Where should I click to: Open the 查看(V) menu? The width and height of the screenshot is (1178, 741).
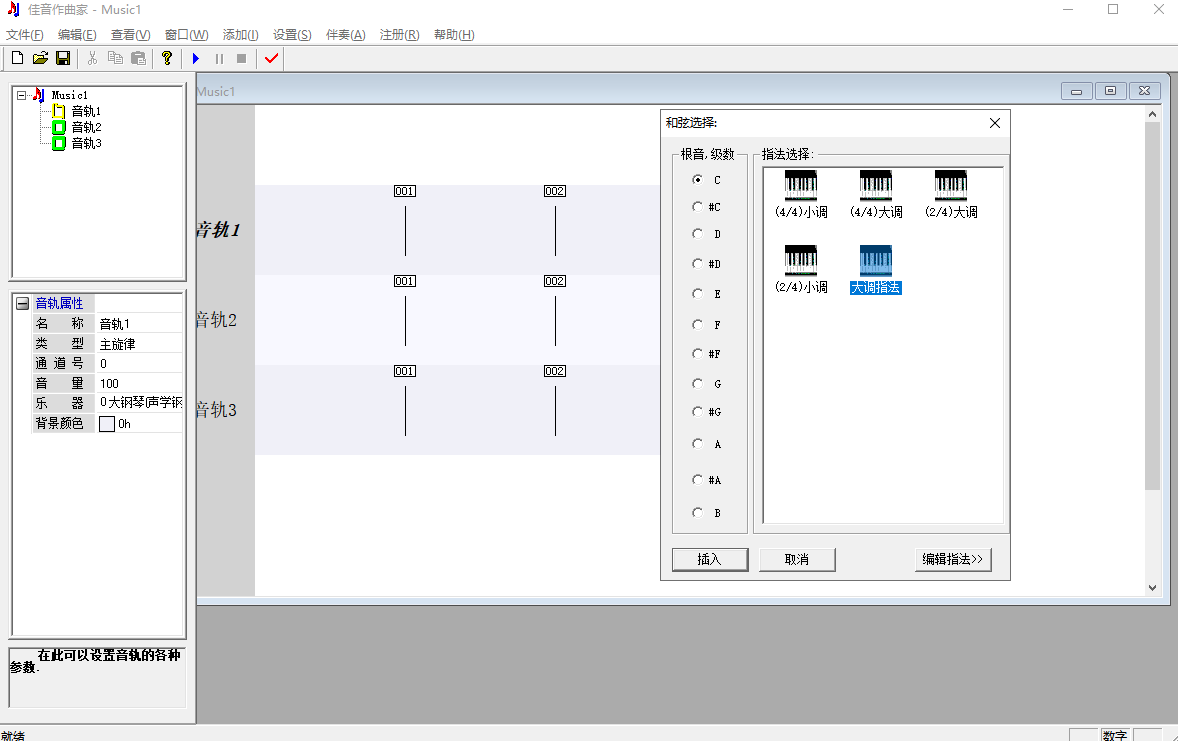[x=131, y=35]
